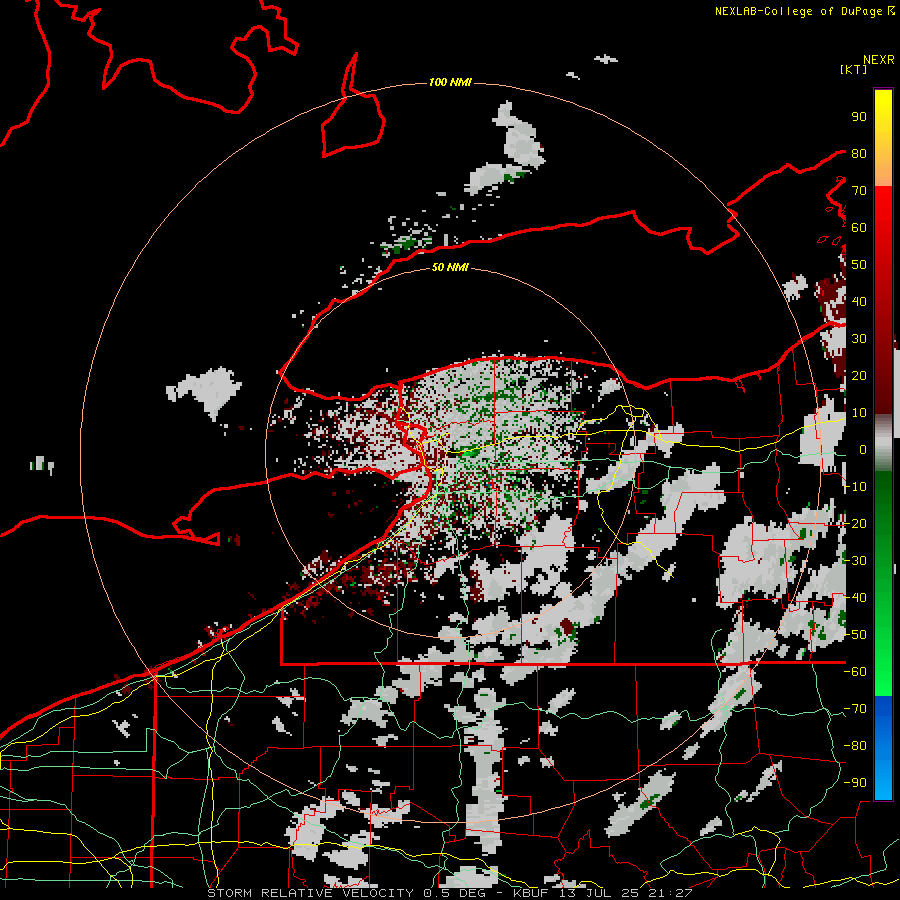Select the NEXR label above the color scale

coord(879,59)
